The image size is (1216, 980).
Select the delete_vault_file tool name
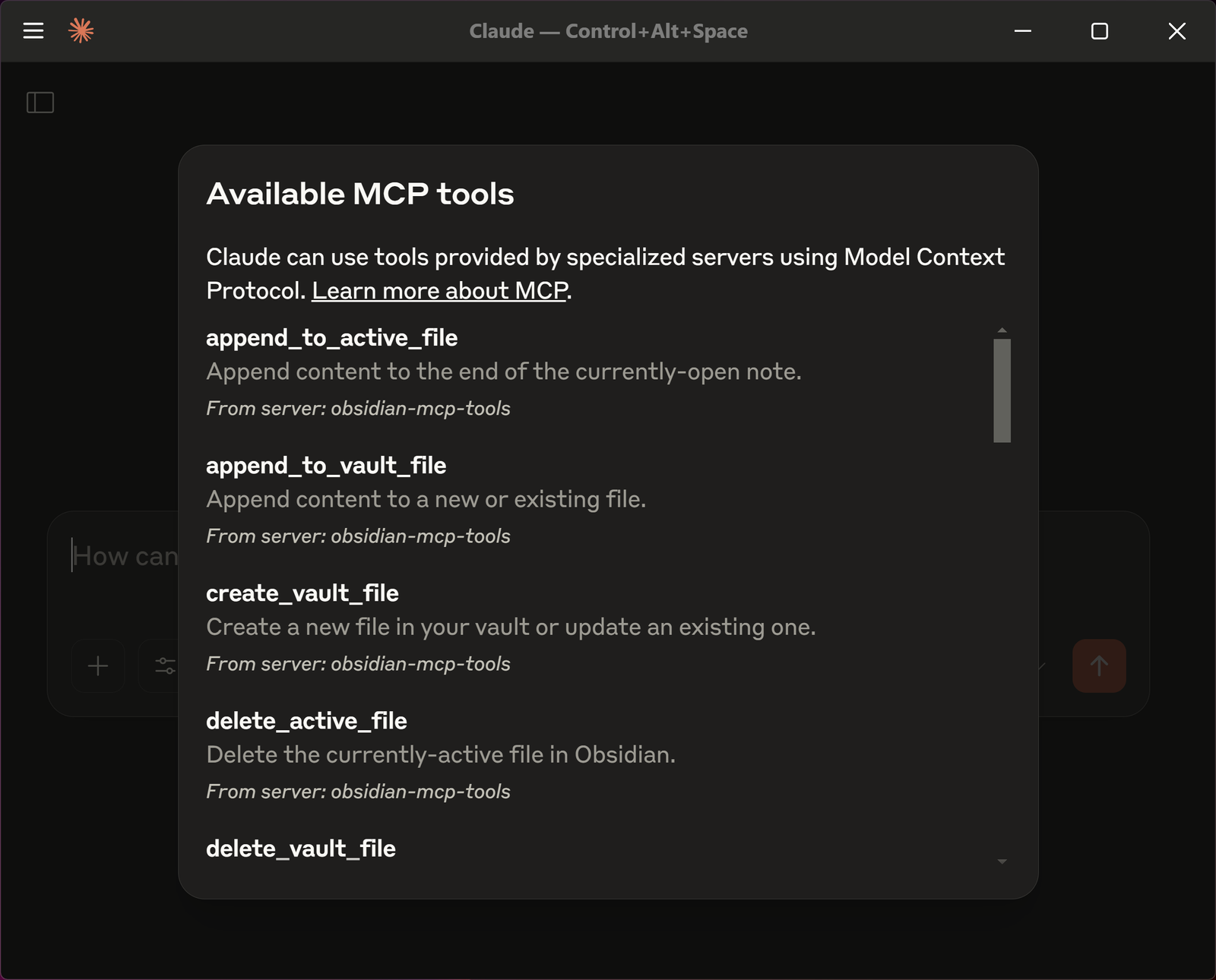301,849
